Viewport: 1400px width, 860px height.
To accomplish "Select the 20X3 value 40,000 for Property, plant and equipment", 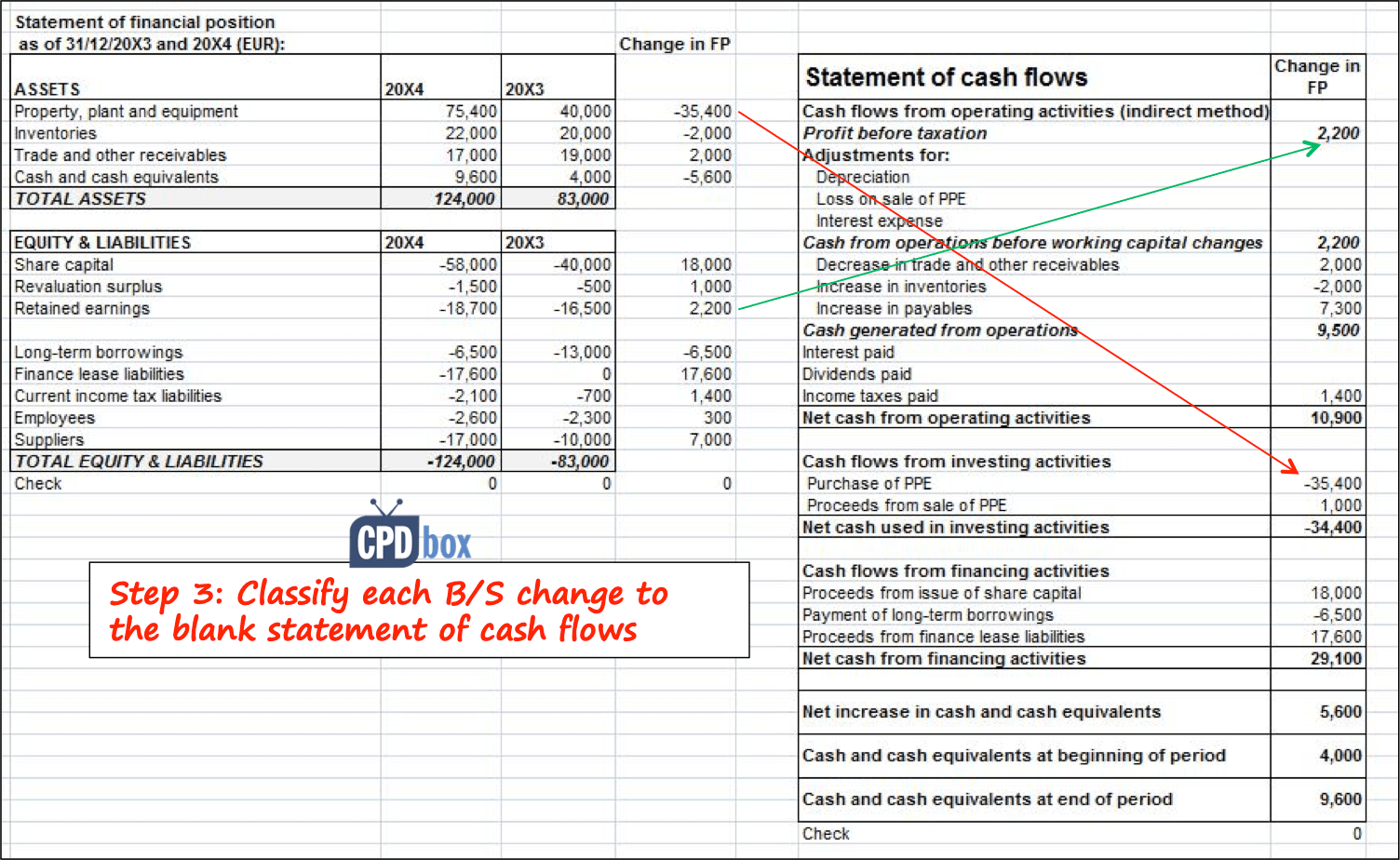I will click(586, 112).
